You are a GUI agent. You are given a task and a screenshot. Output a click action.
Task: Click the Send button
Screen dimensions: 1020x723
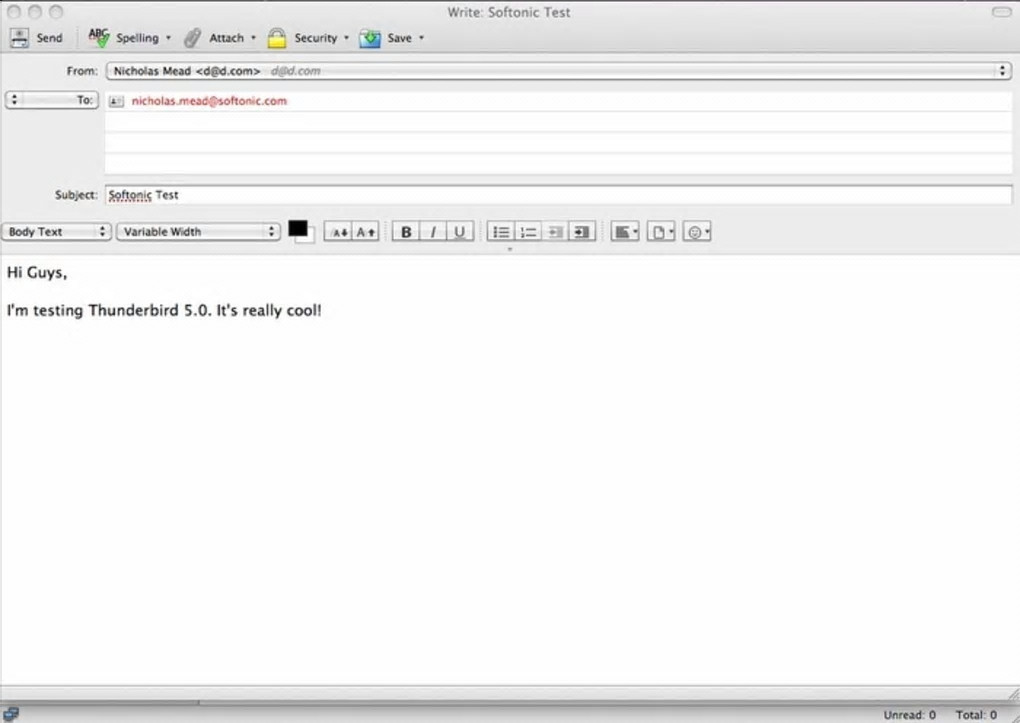[x=37, y=38]
